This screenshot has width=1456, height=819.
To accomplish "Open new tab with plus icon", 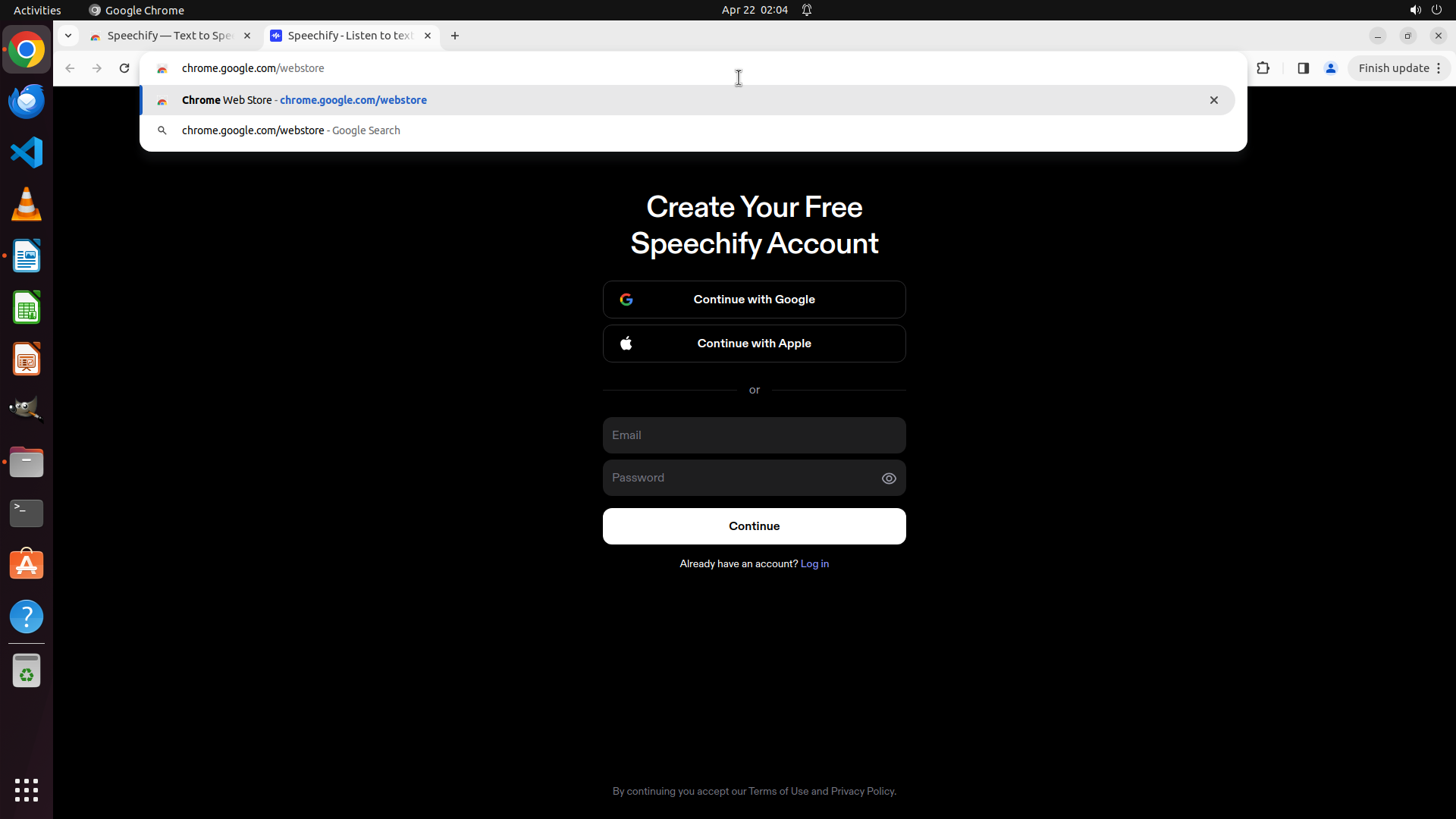I will click(455, 36).
